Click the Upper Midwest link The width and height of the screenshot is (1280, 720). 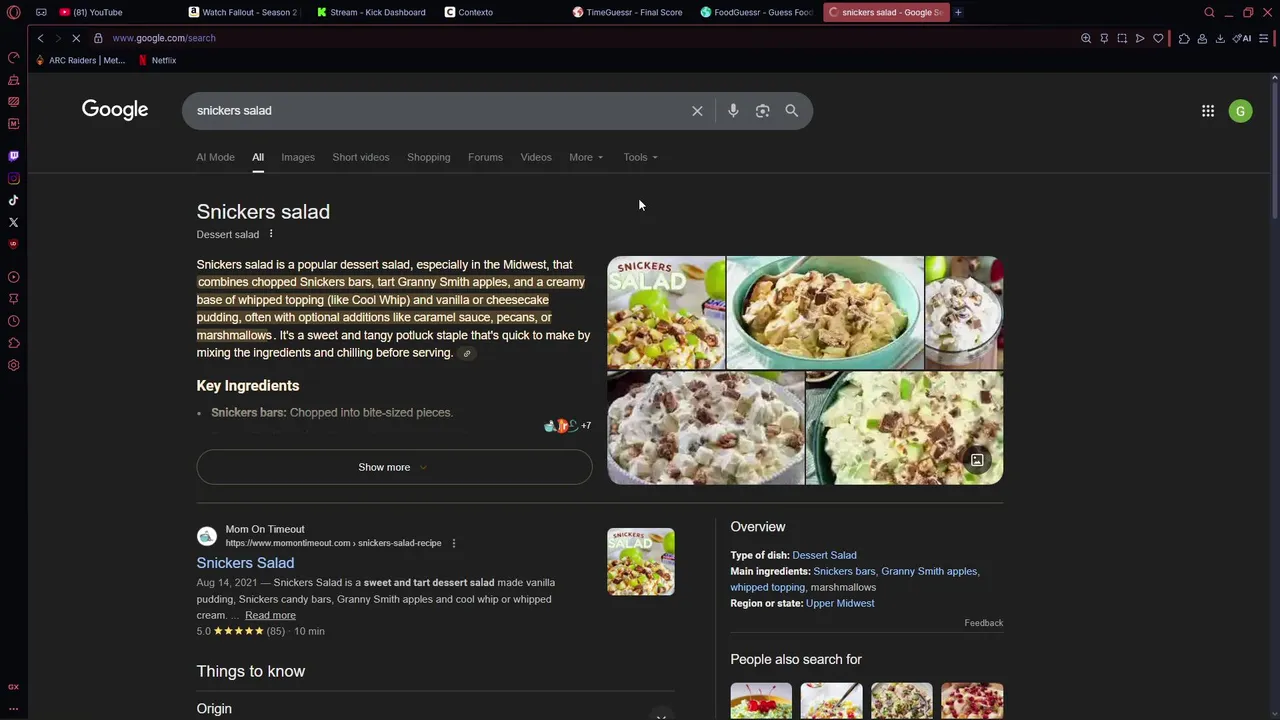[x=840, y=603]
